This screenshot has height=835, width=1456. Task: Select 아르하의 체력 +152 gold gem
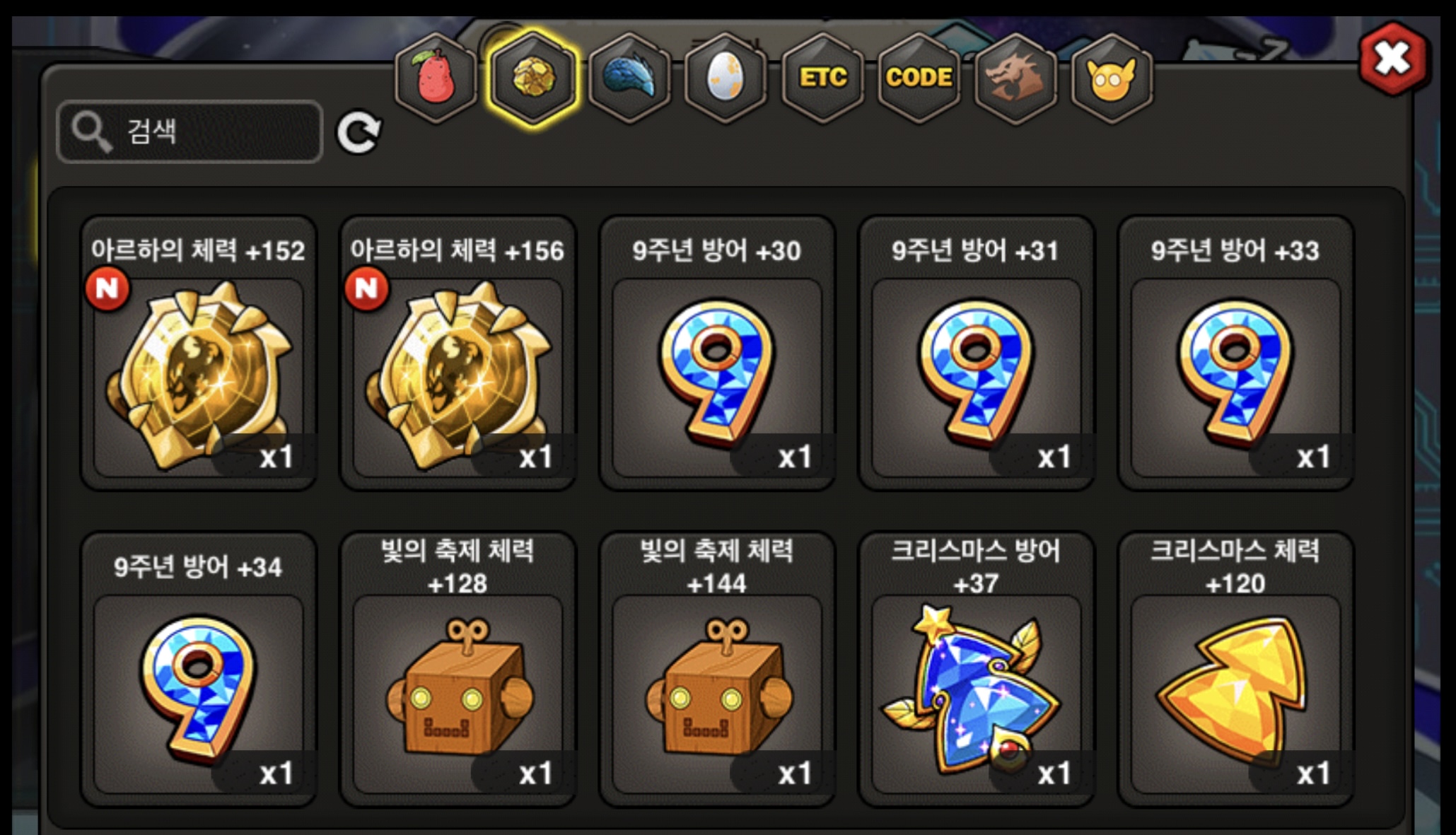point(198,353)
